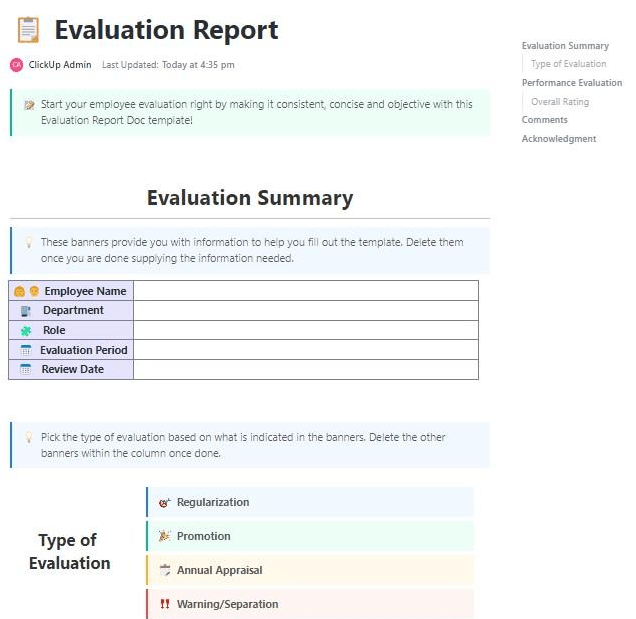
Task: Click the 'Last Updated: Today at 4:35 pm' text
Action: 168,65
